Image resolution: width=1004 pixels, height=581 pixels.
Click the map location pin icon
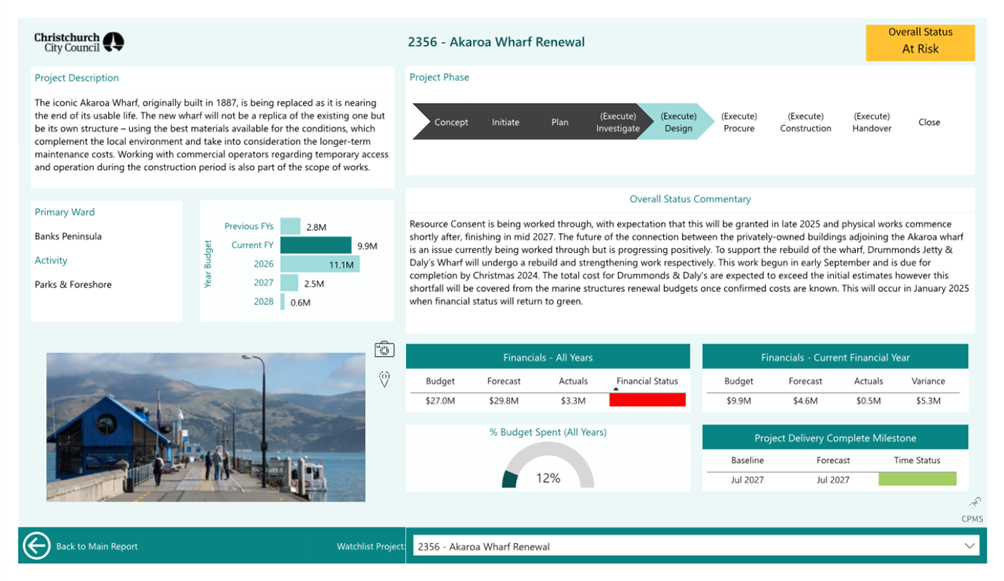click(x=384, y=379)
